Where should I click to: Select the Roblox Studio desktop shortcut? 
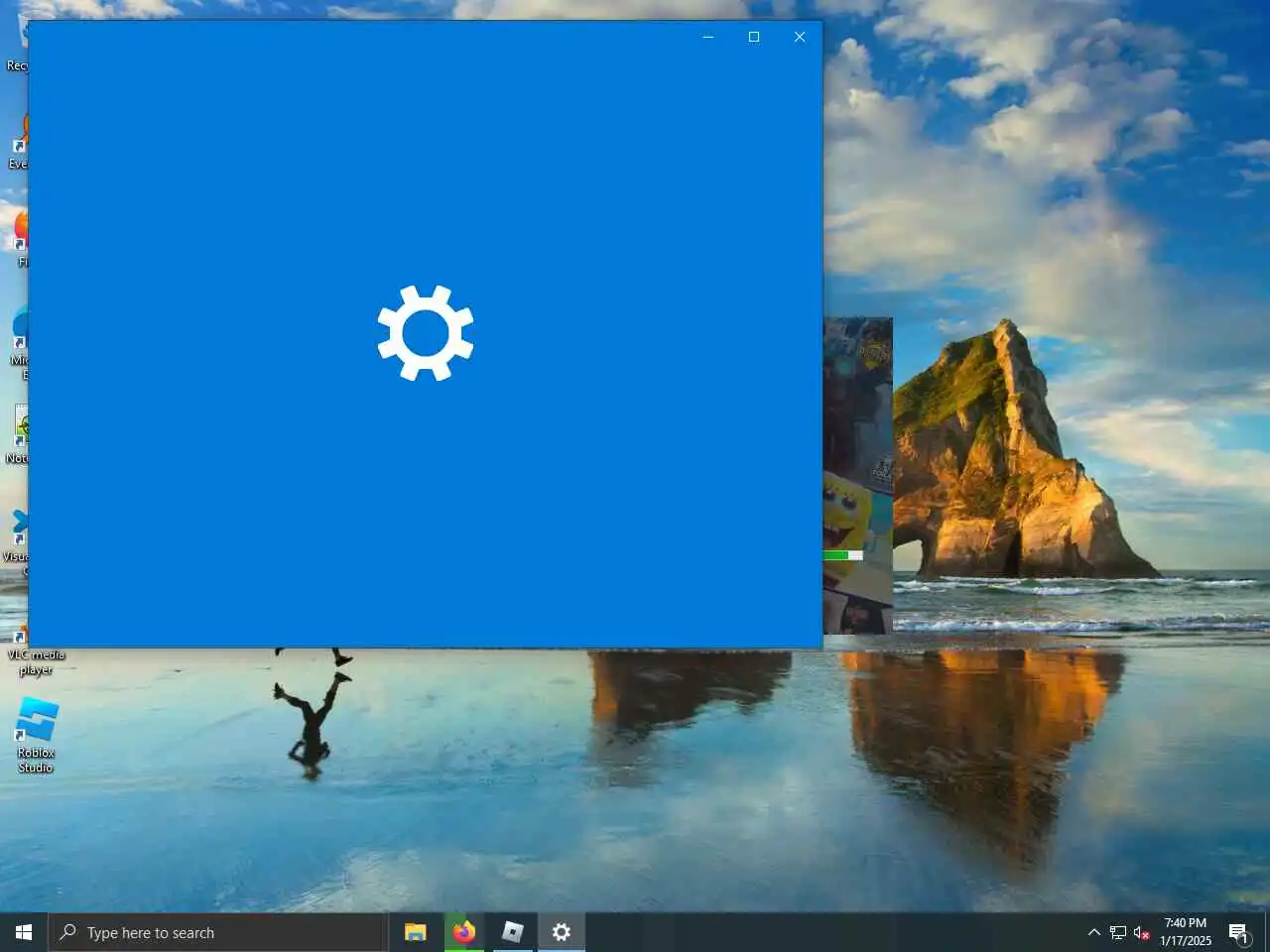click(x=36, y=735)
